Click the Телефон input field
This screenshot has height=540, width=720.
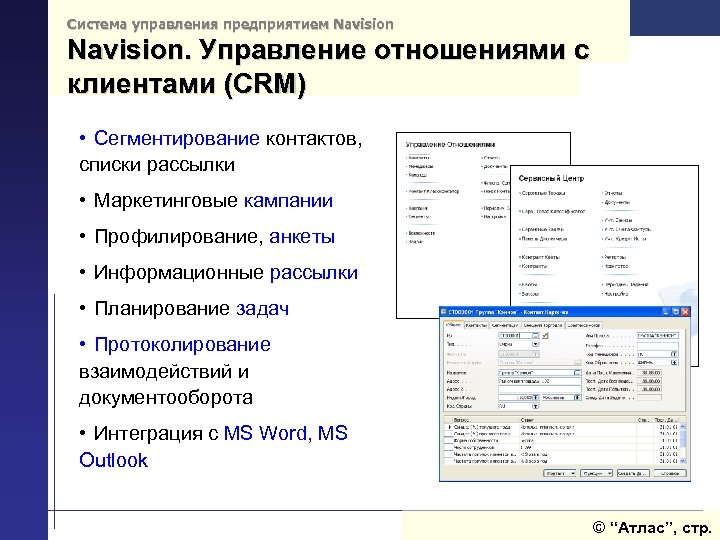[x=658, y=345]
